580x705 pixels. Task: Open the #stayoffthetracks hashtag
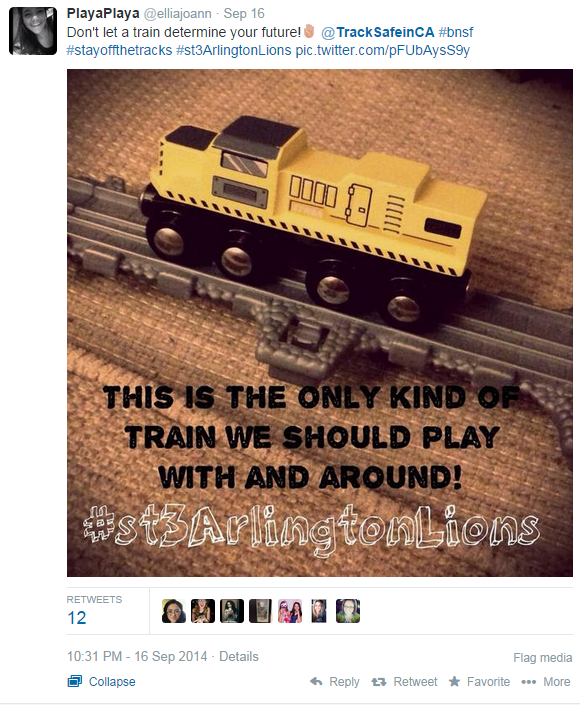point(120,50)
